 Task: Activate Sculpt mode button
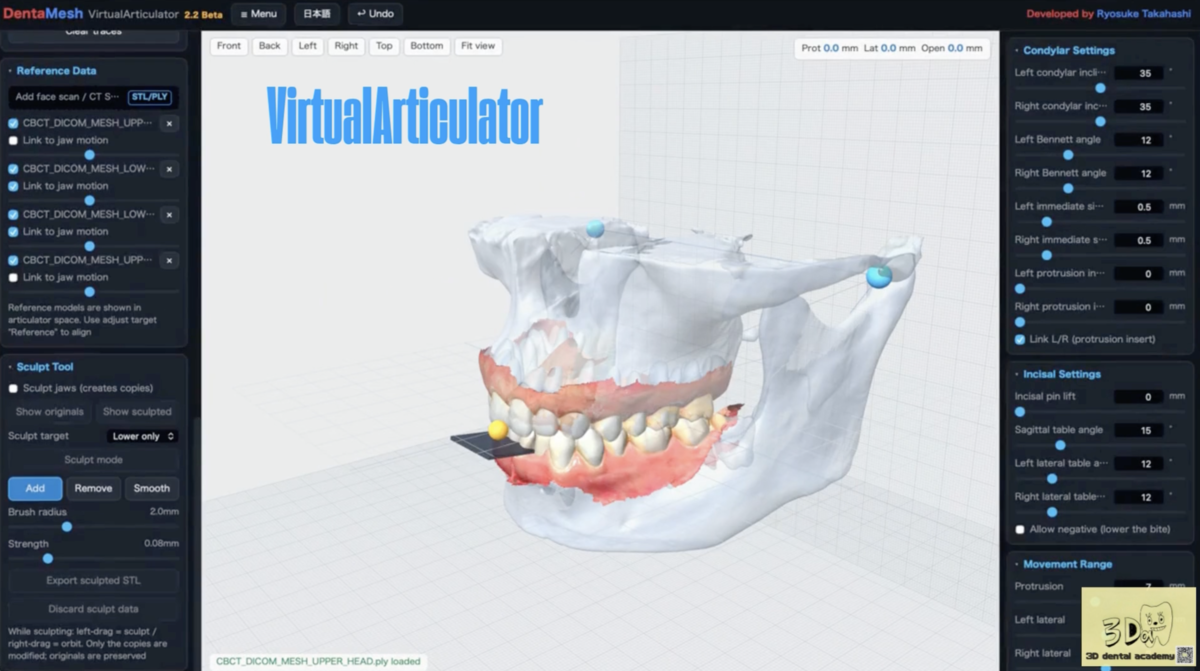tap(94, 460)
